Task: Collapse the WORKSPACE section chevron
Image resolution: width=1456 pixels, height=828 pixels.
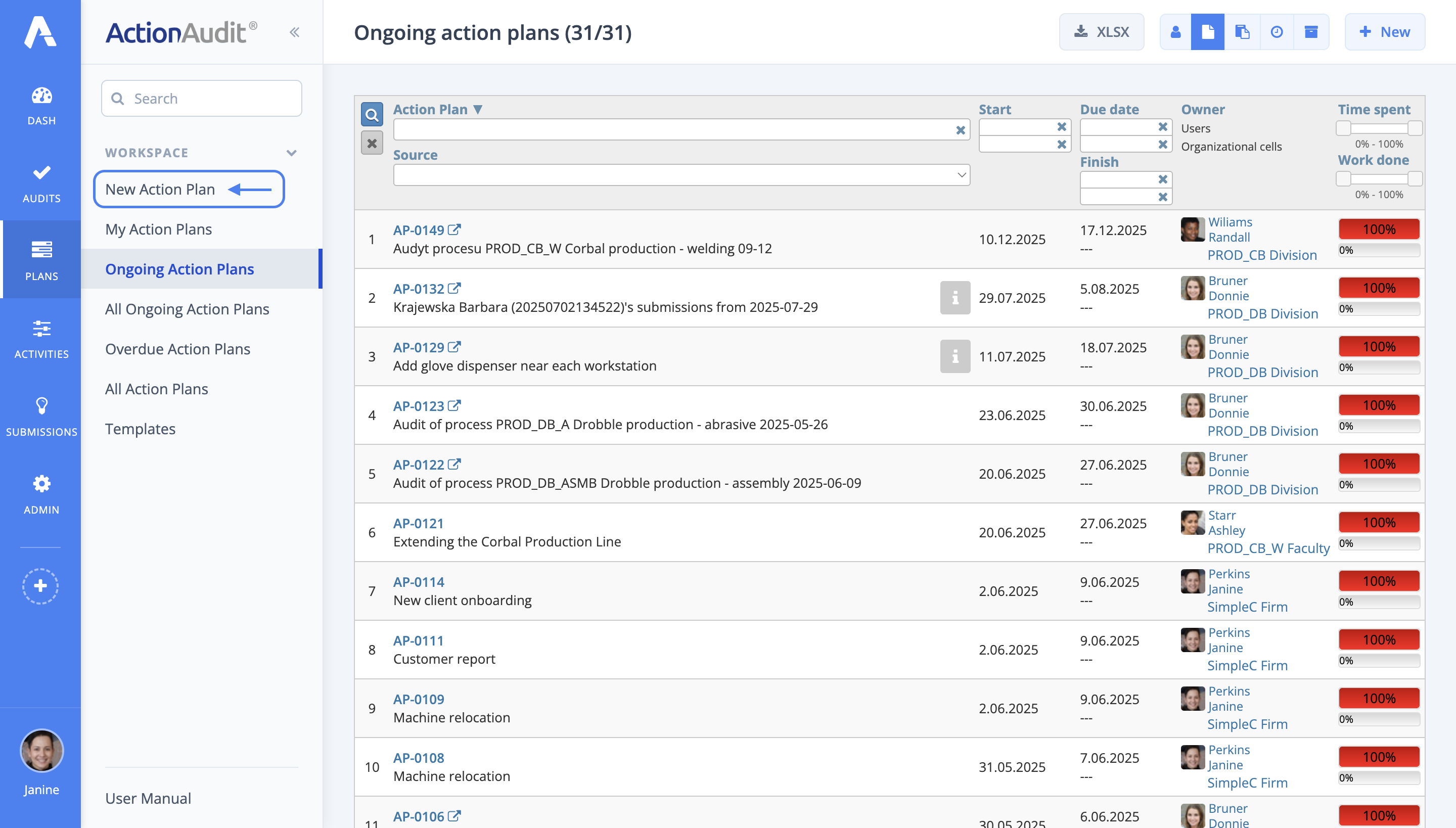Action: click(292, 153)
